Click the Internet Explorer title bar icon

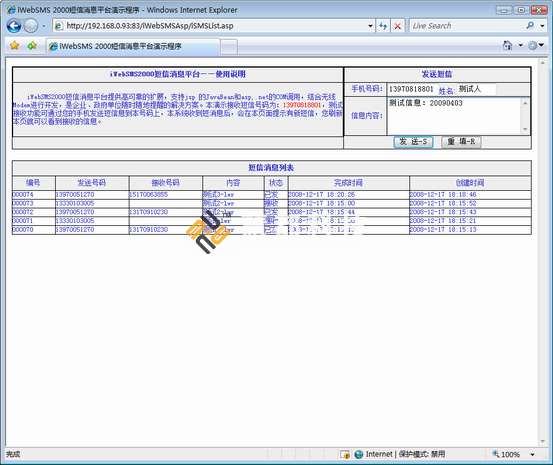[11, 10]
